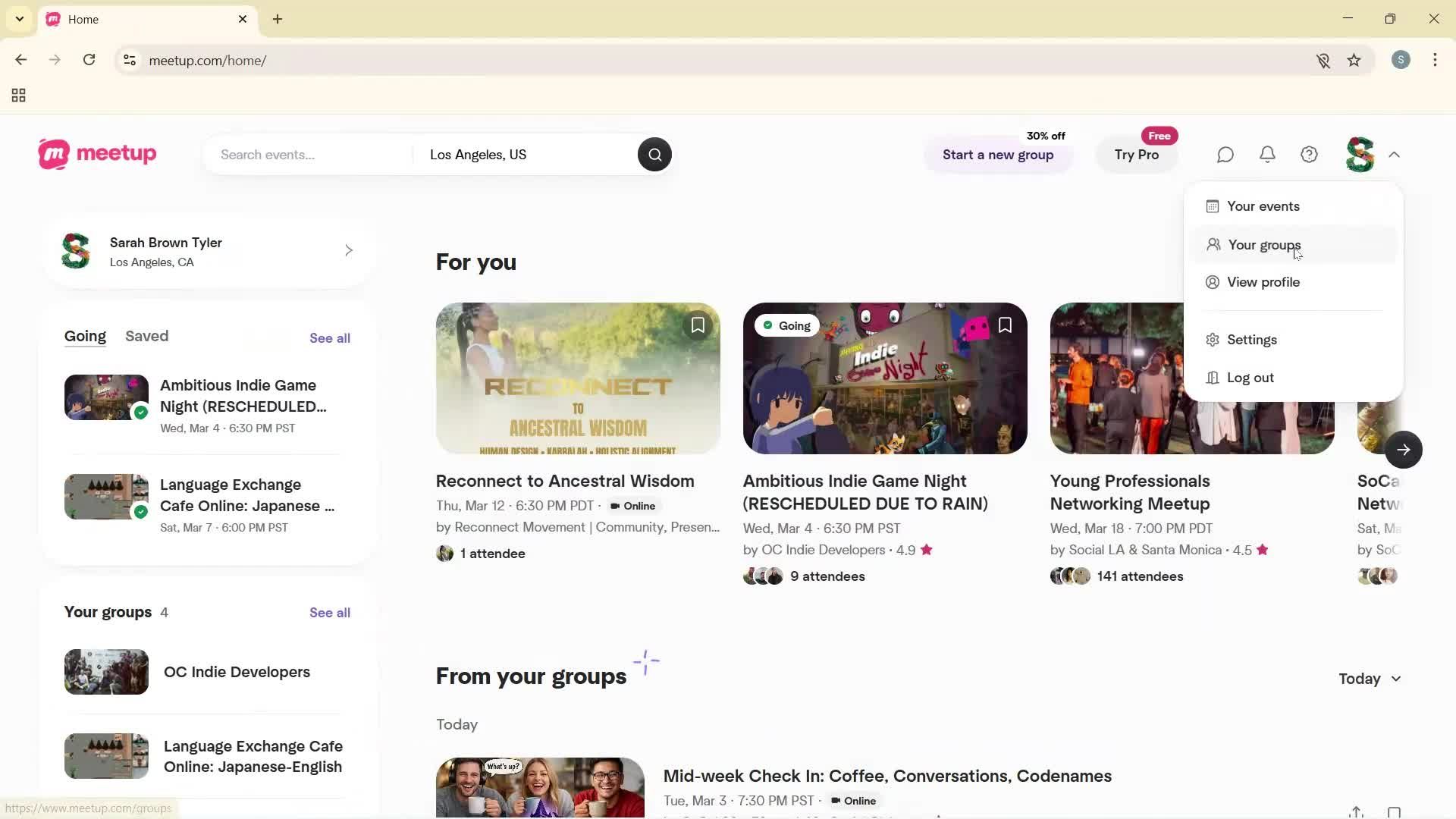Choose Settings in the account menu
This screenshot has height=819, width=1456.
(x=1252, y=339)
